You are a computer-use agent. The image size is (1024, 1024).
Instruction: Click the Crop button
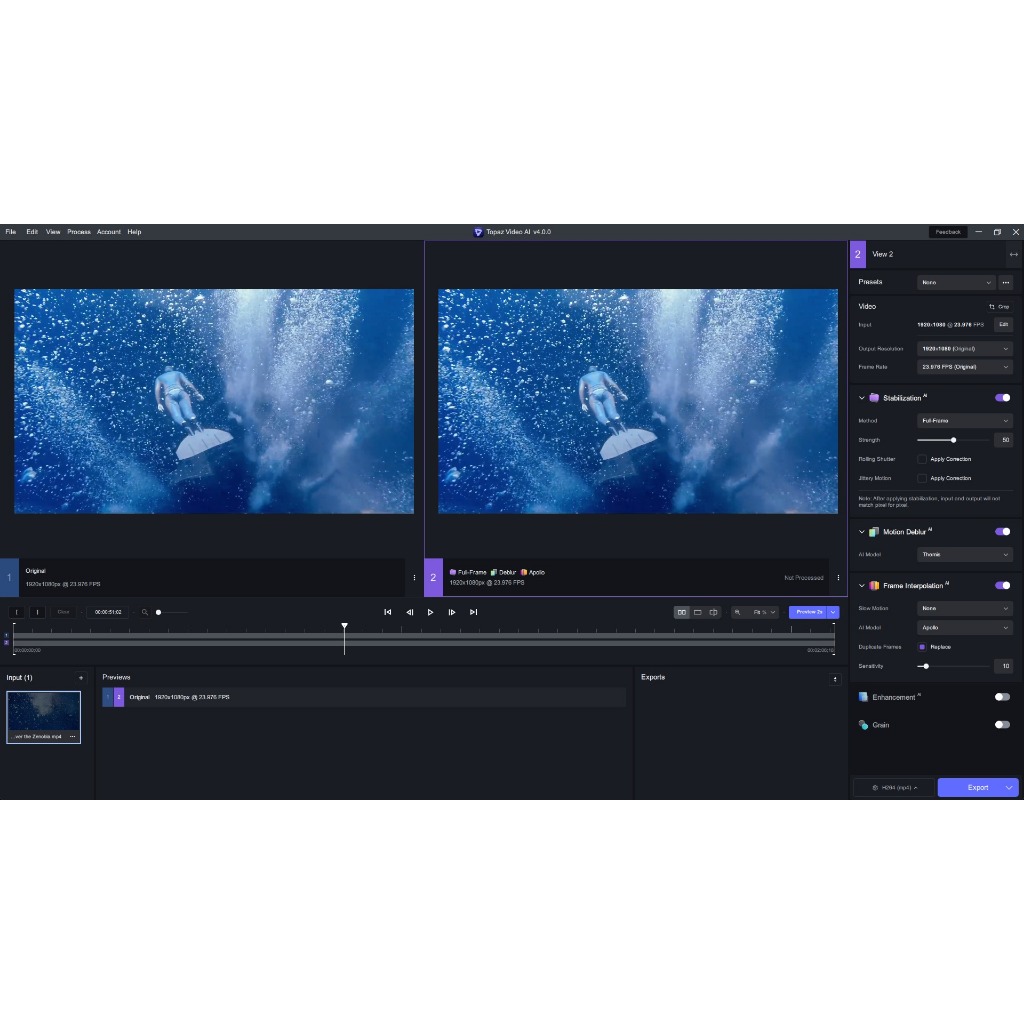pyautogui.click(x=999, y=306)
